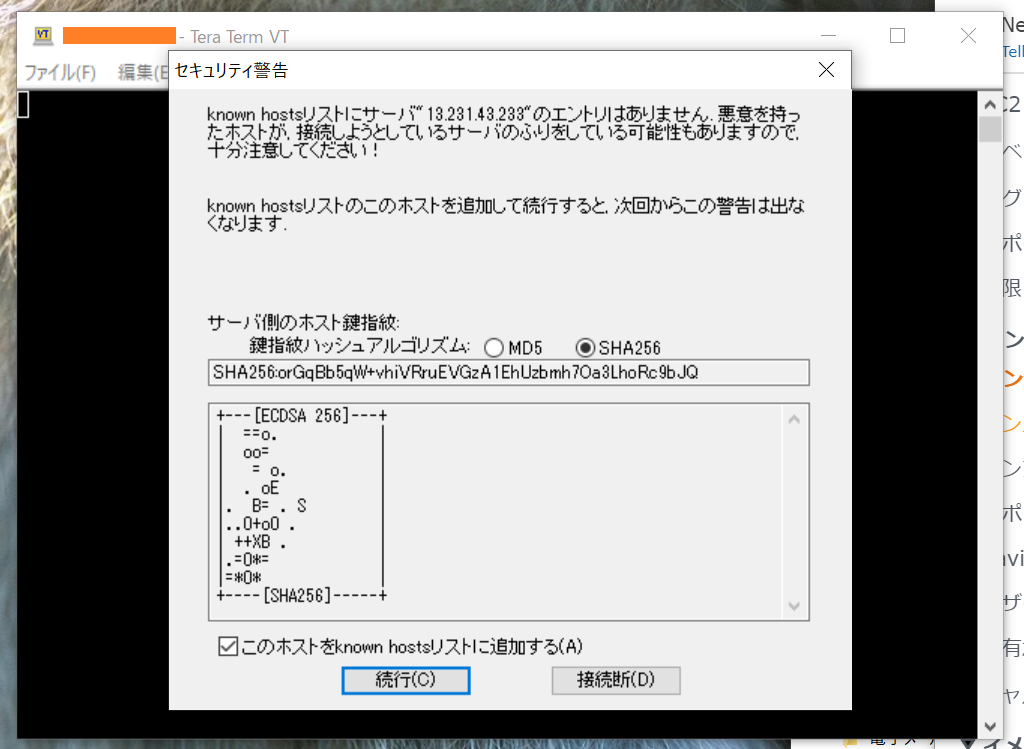This screenshot has height=749, width=1024.
Task: Select the MD5 hash algorithm
Action: (494, 347)
